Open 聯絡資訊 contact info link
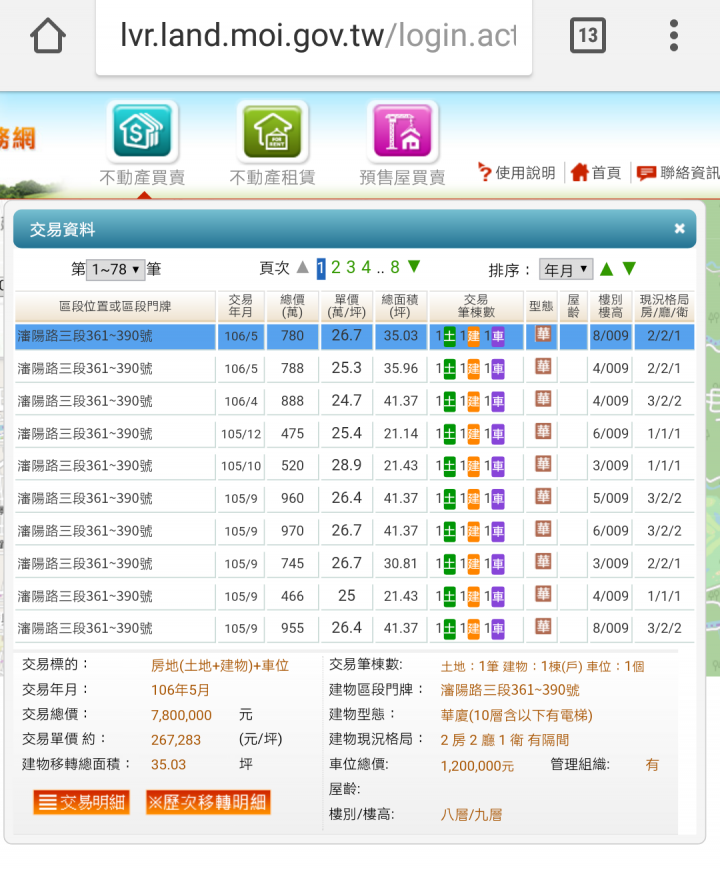The image size is (720, 870). [x=678, y=173]
